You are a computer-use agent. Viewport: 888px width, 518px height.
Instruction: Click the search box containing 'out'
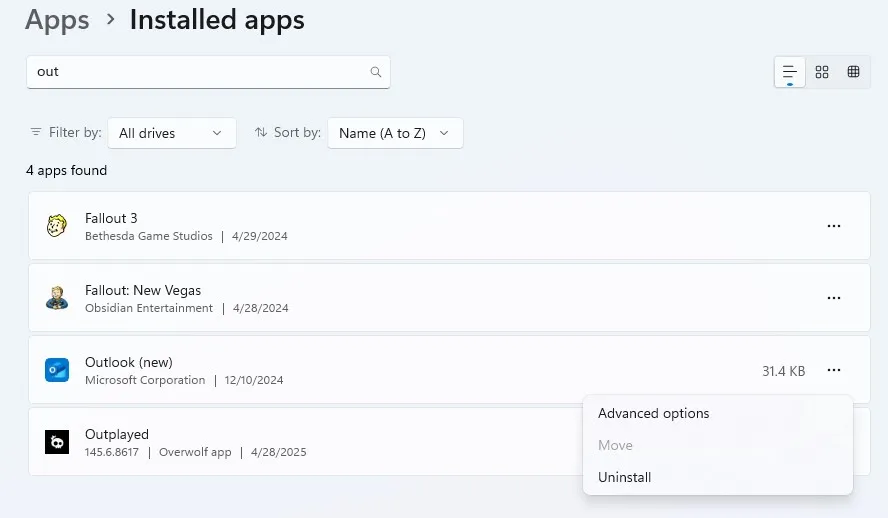[x=208, y=72]
